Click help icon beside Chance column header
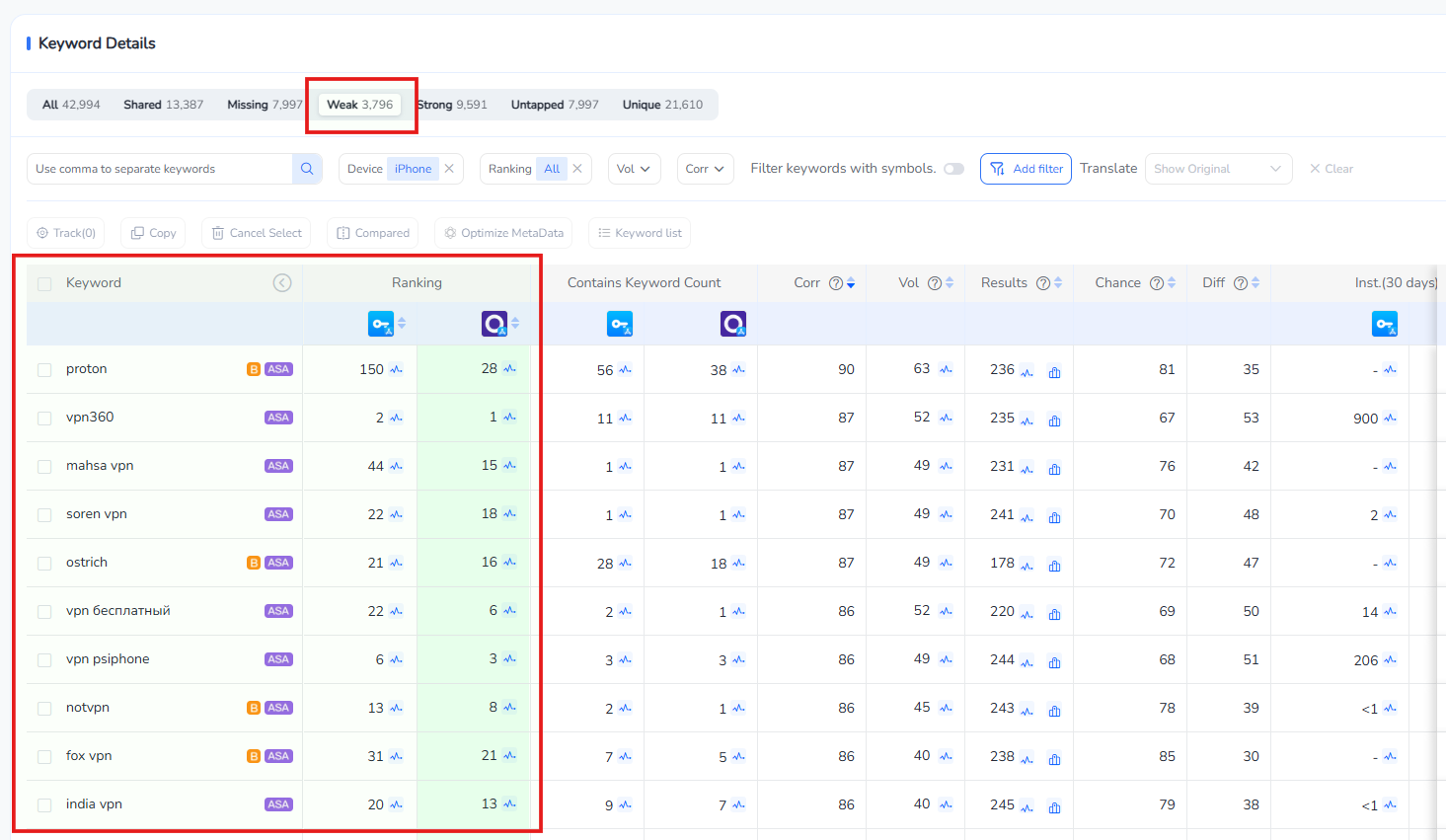The width and height of the screenshot is (1446, 840). (x=1157, y=283)
